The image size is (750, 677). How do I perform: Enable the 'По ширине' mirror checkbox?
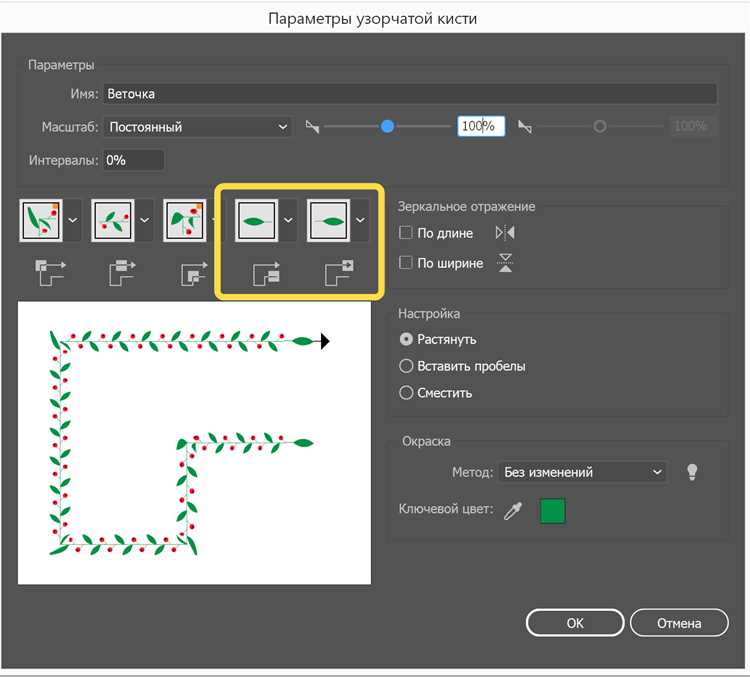(406, 263)
